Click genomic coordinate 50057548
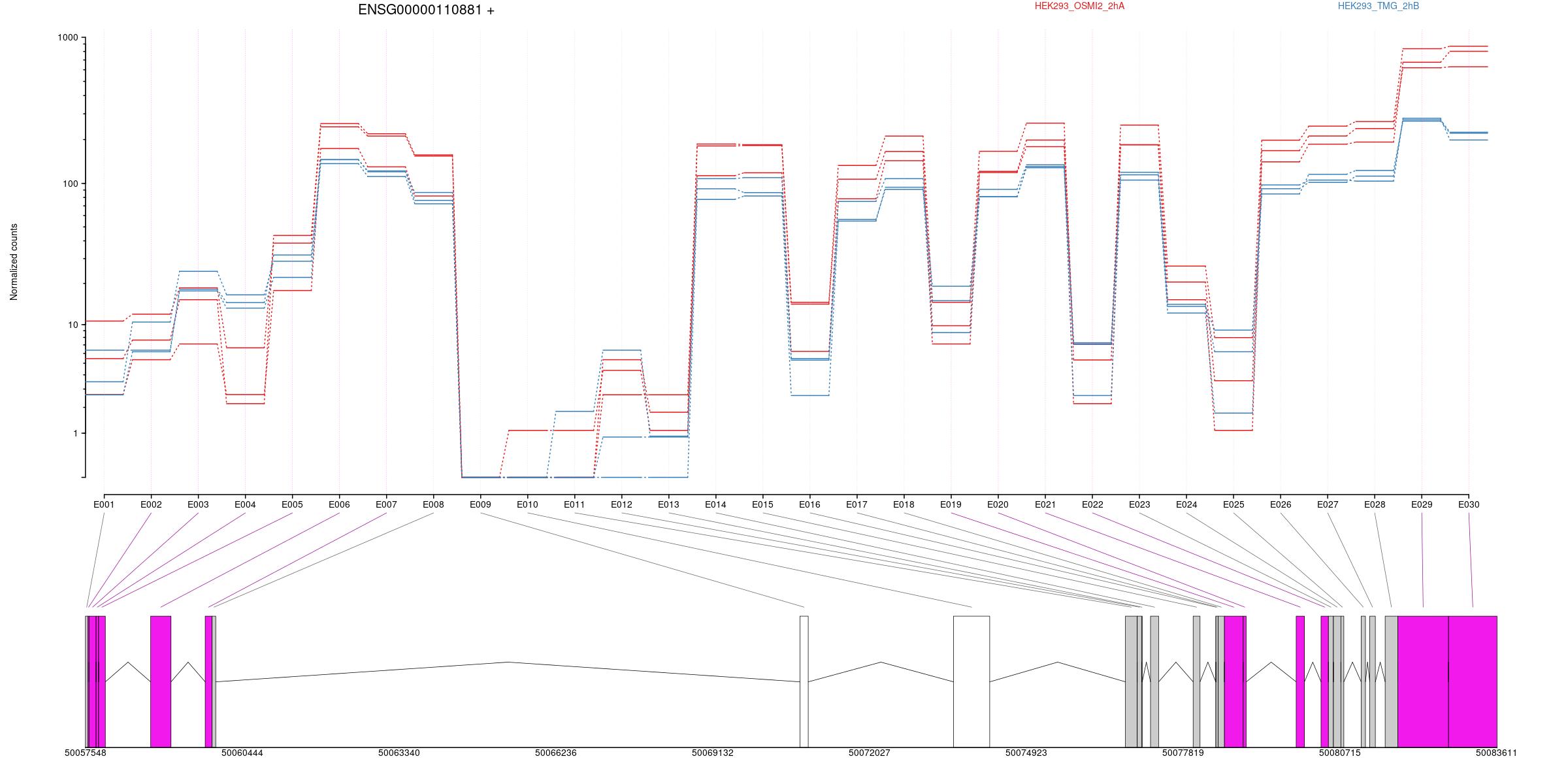The width and height of the screenshot is (1568, 784). click(86, 753)
